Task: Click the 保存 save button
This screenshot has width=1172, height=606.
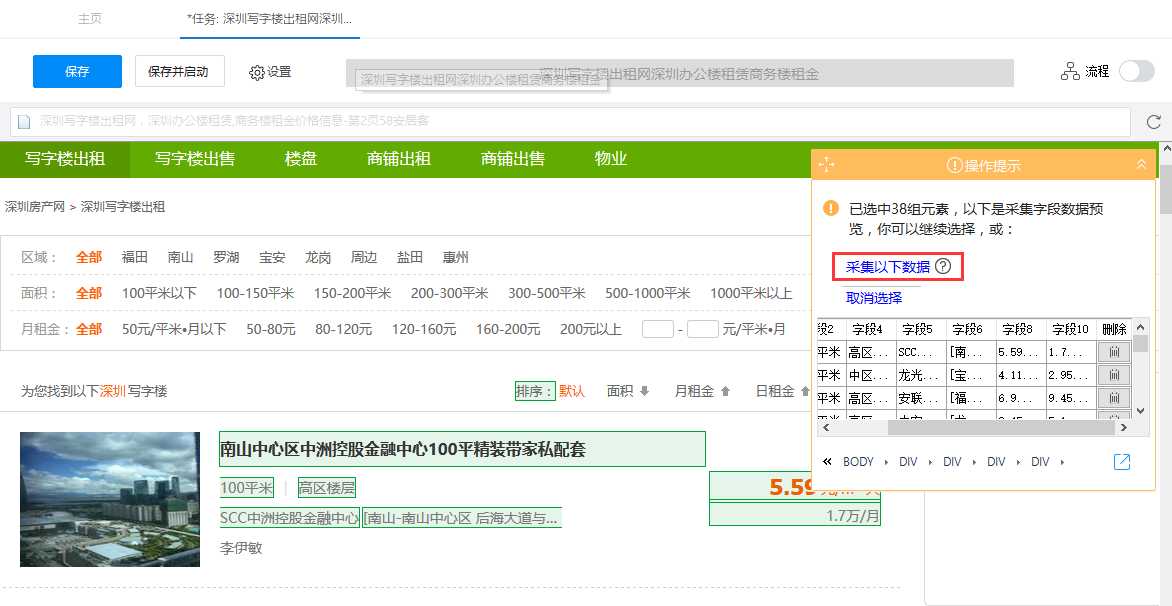Action: (77, 72)
